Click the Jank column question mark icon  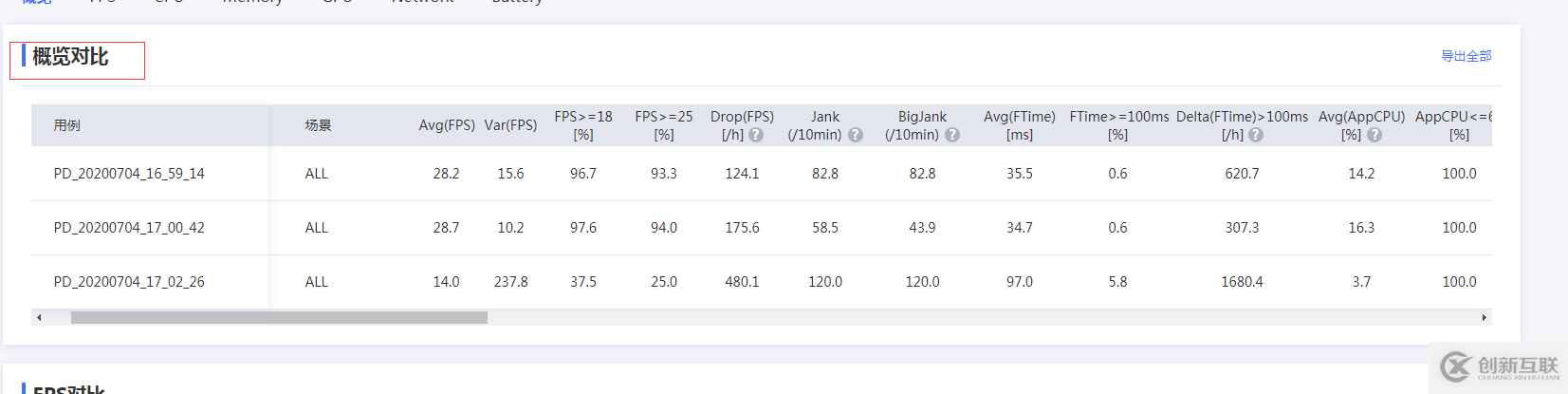coord(856,135)
